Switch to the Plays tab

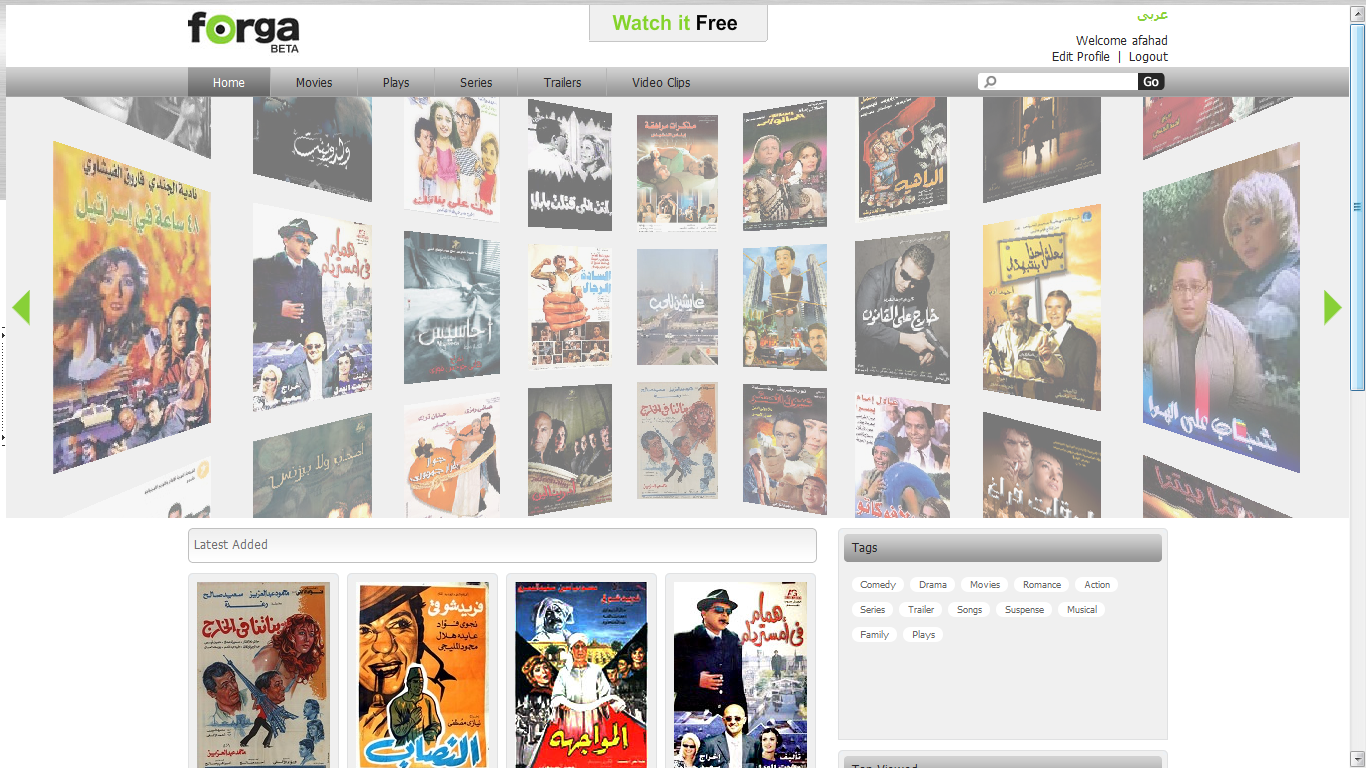[x=396, y=82]
